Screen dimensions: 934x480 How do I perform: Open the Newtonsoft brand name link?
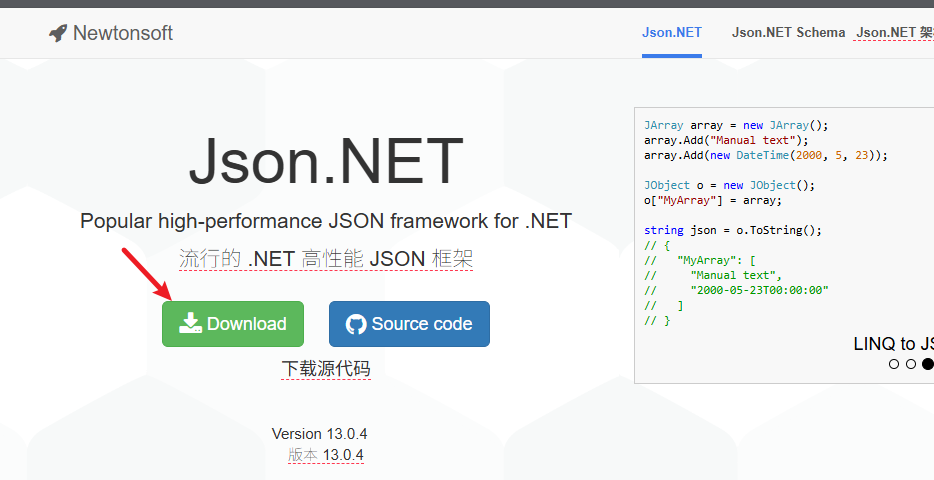point(123,33)
